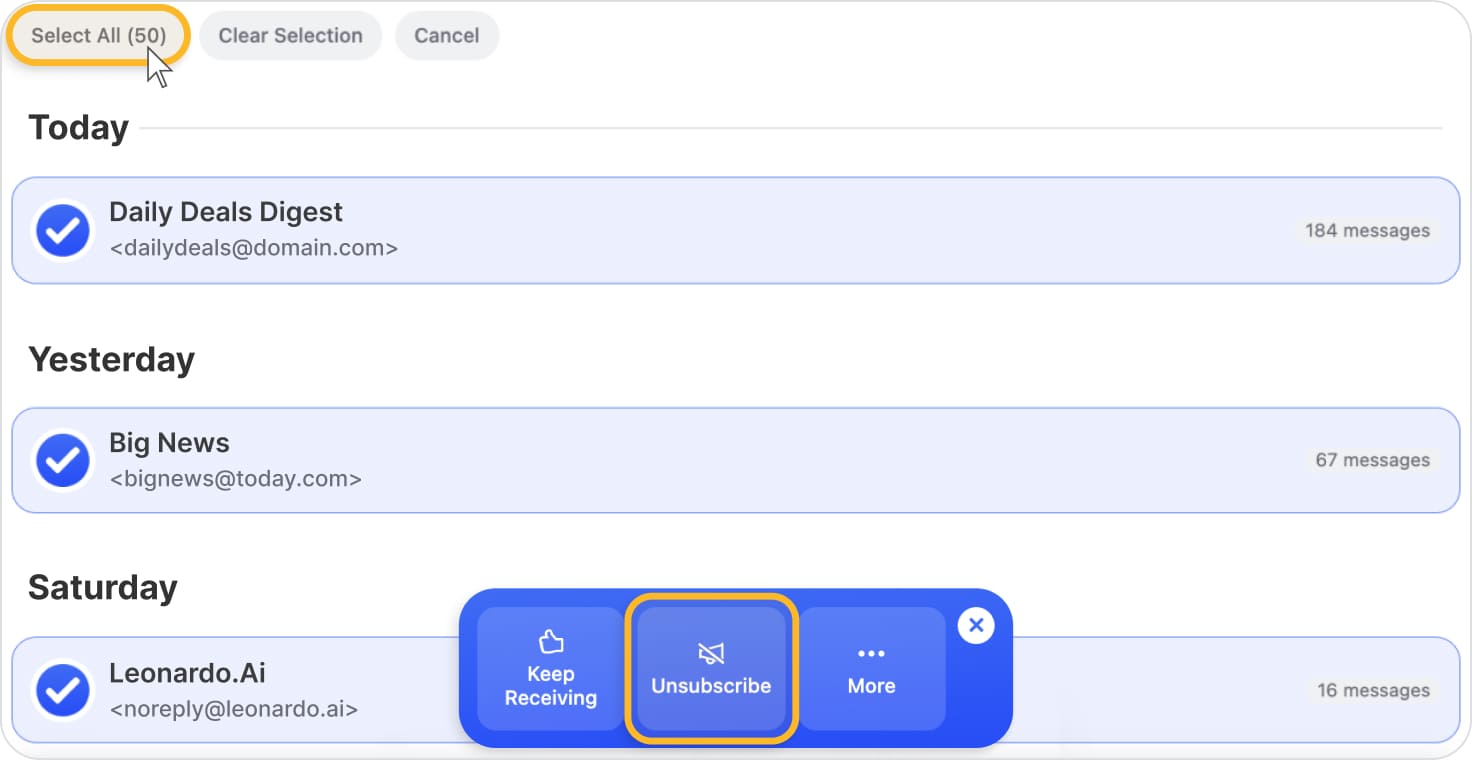Click the checkmark icon beside Big News
This screenshot has width=1472, height=760.
coord(62,460)
